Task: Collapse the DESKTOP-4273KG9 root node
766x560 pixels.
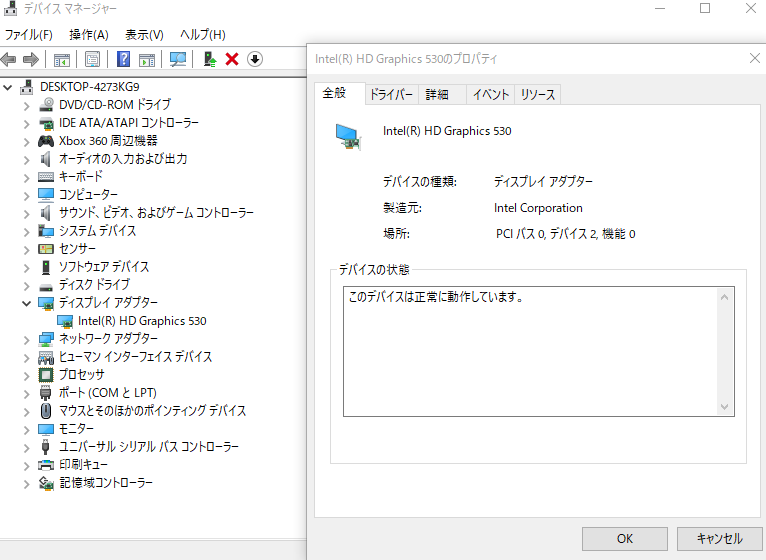Action: coord(7,87)
